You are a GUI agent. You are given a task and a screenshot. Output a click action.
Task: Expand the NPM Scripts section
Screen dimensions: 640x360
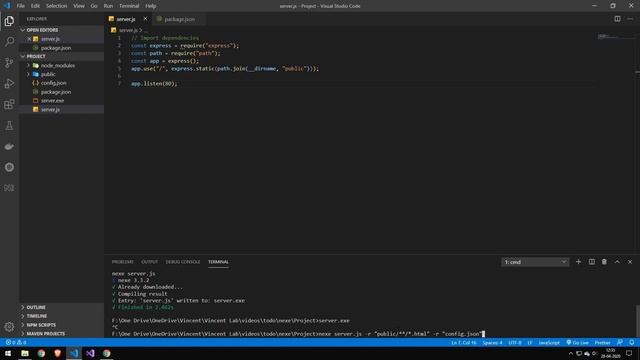click(61, 325)
